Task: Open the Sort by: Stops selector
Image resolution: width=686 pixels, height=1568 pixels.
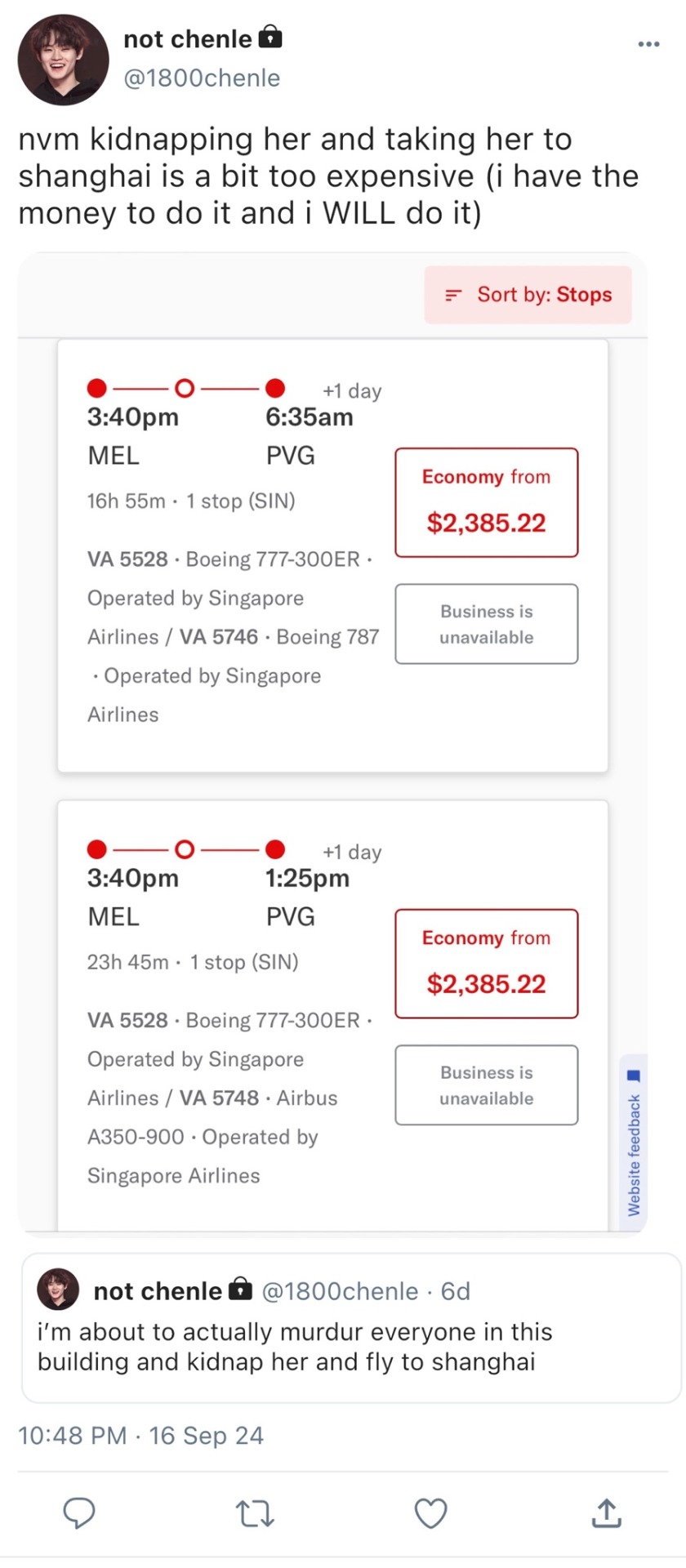Action: pyautogui.click(x=528, y=295)
